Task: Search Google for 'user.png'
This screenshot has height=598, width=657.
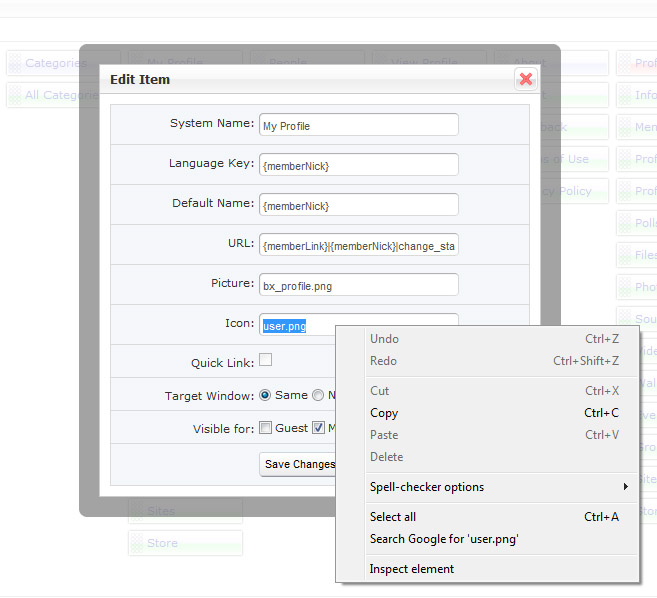Action: (x=444, y=539)
